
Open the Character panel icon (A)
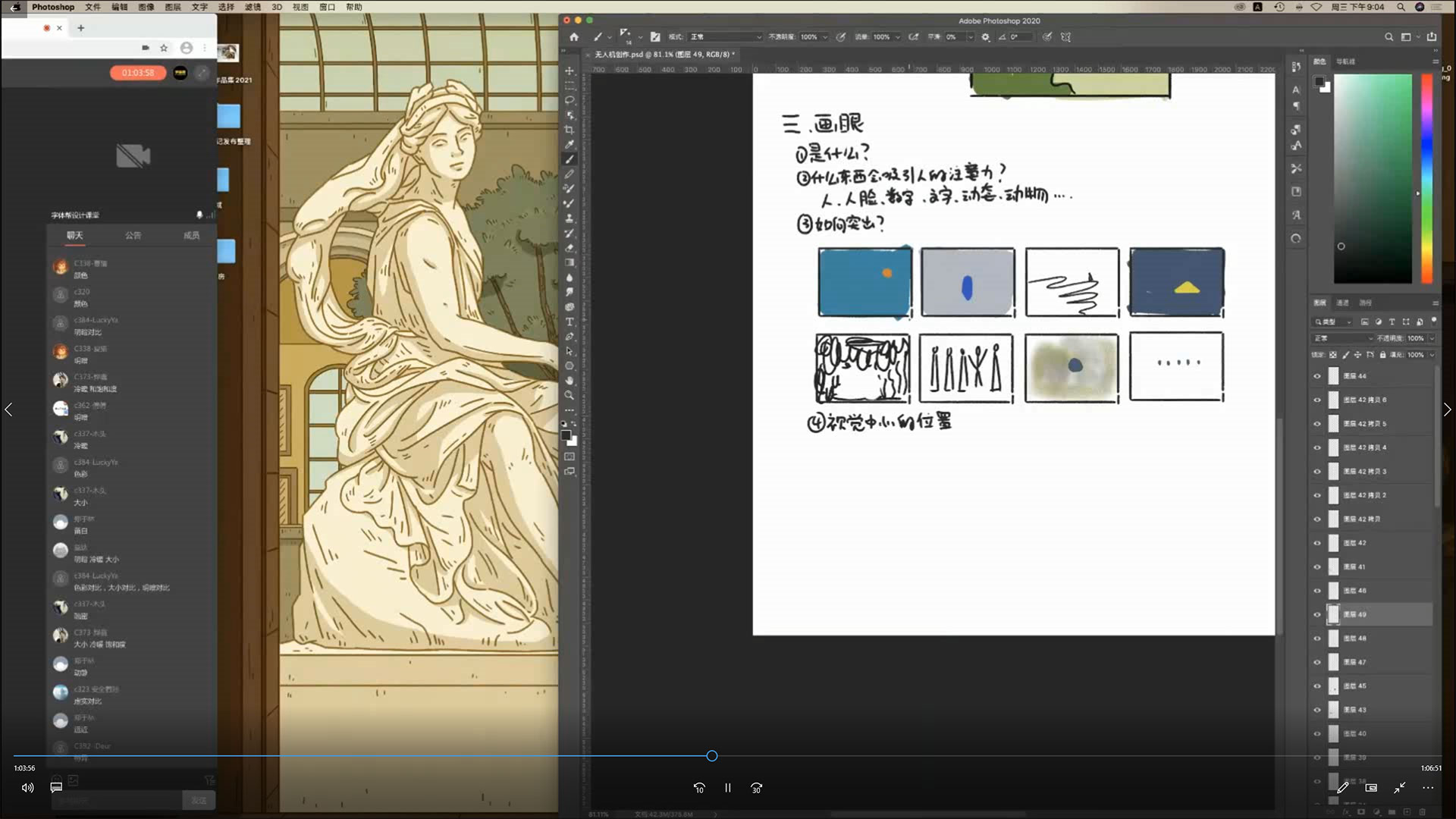1296,89
